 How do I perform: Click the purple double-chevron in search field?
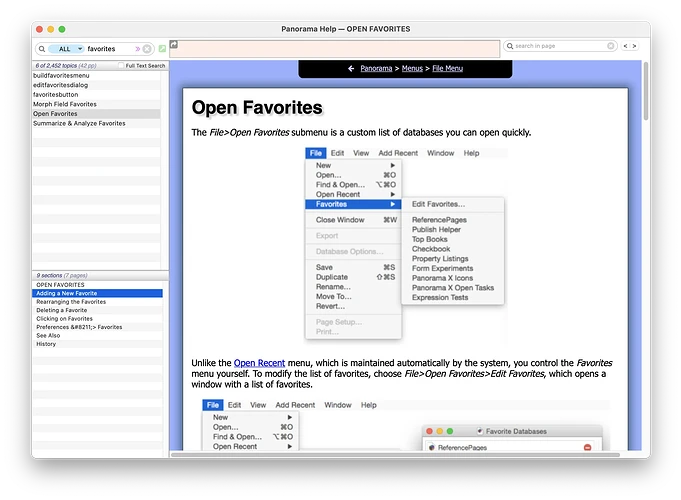point(138,49)
